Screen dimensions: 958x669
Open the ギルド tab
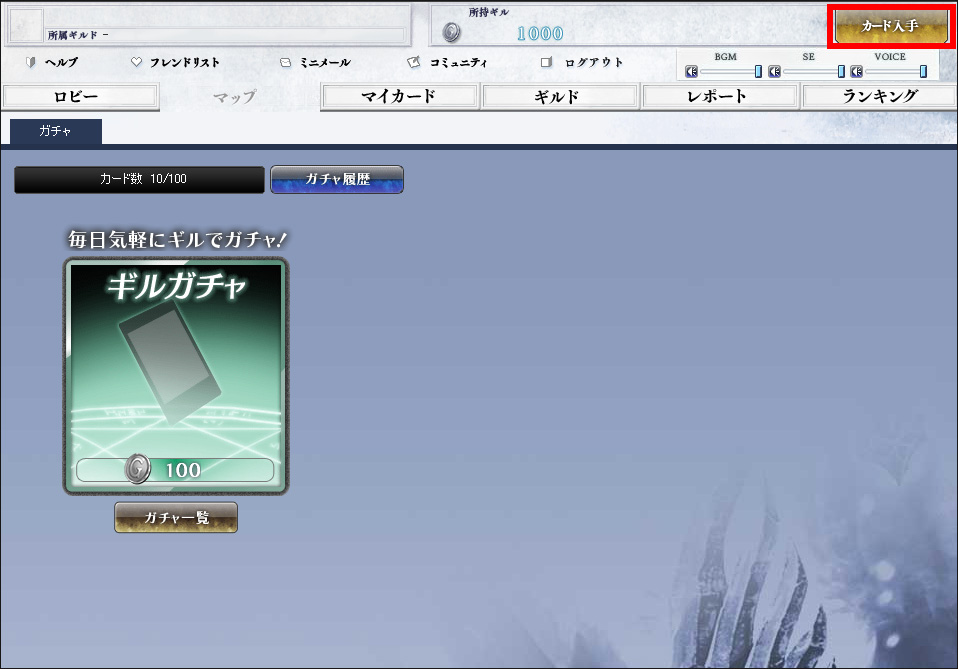pyautogui.click(x=559, y=97)
